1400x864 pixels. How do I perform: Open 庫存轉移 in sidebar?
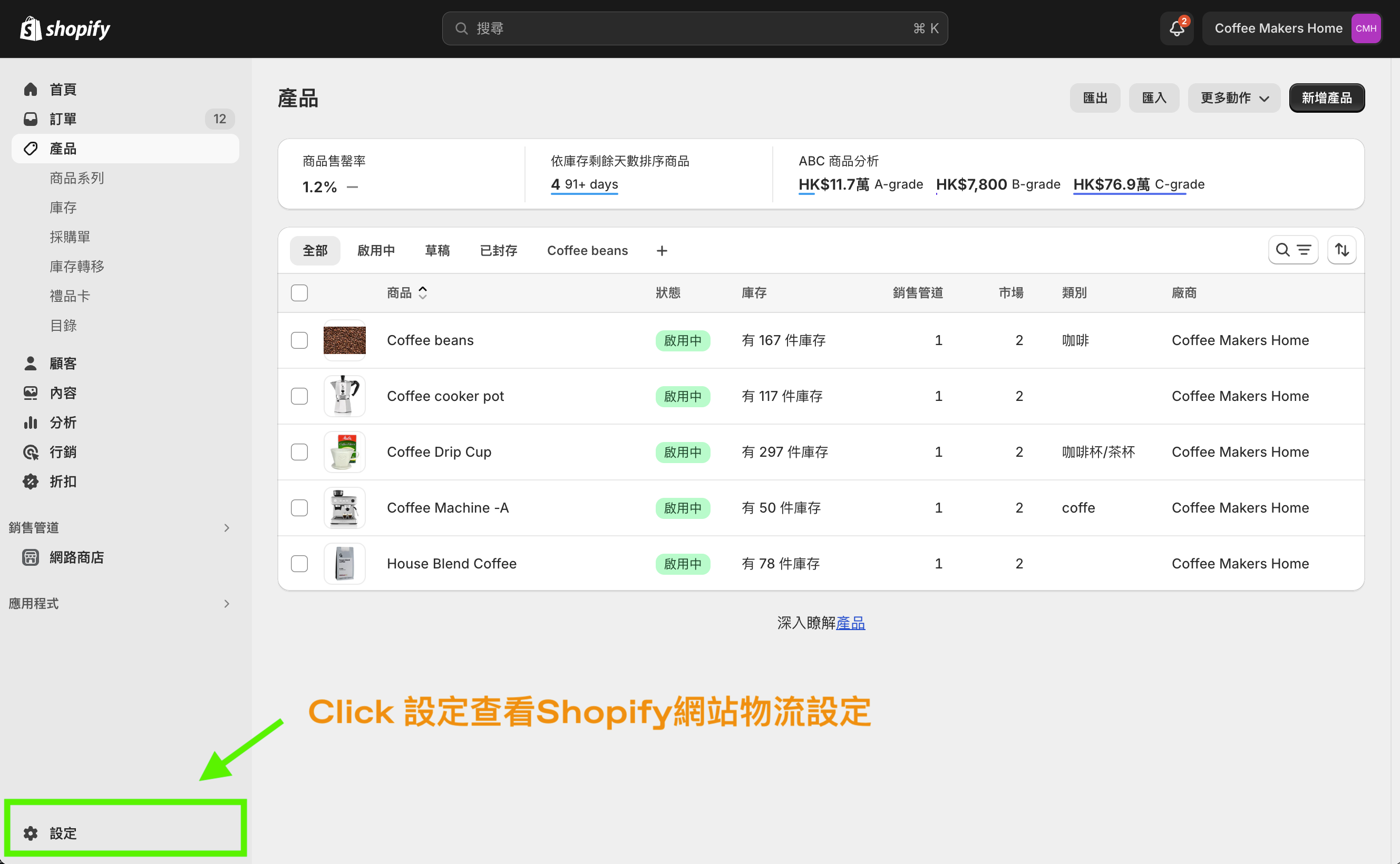click(76, 267)
